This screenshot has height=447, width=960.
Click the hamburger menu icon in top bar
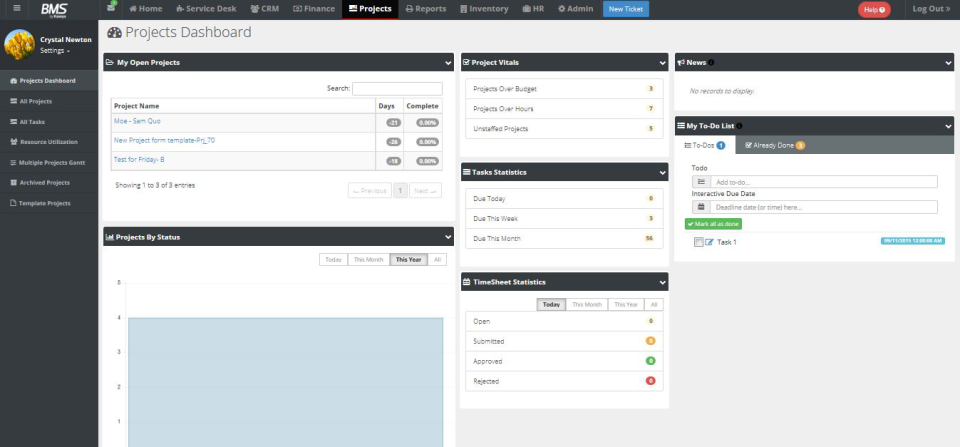click(x=17, y=9)
